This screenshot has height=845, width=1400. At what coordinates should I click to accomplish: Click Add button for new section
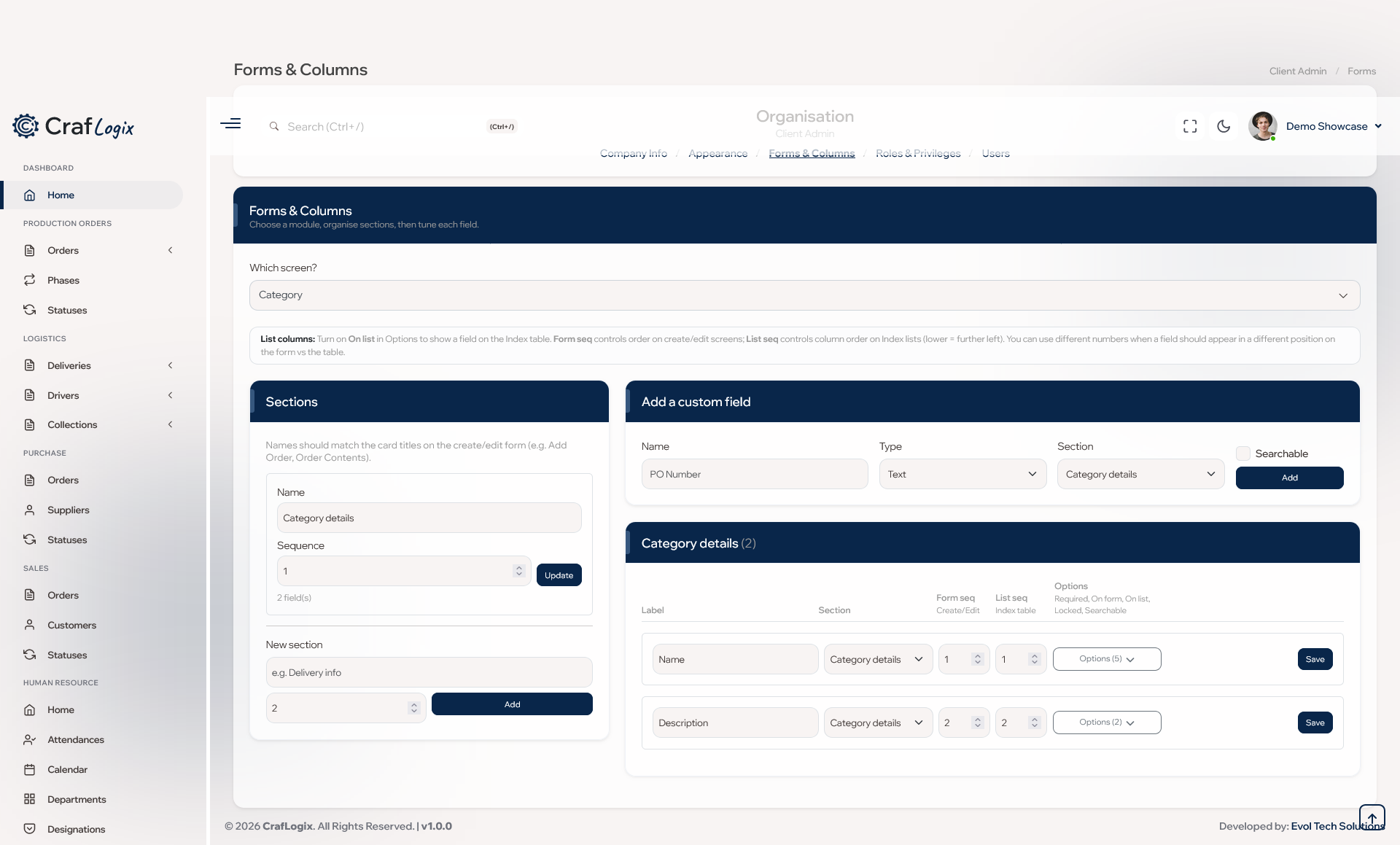(512, 704)
